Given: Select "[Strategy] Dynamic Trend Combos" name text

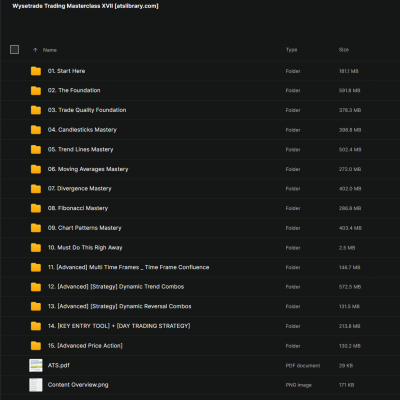Looking at the screenshot, I should pos(137,287).
